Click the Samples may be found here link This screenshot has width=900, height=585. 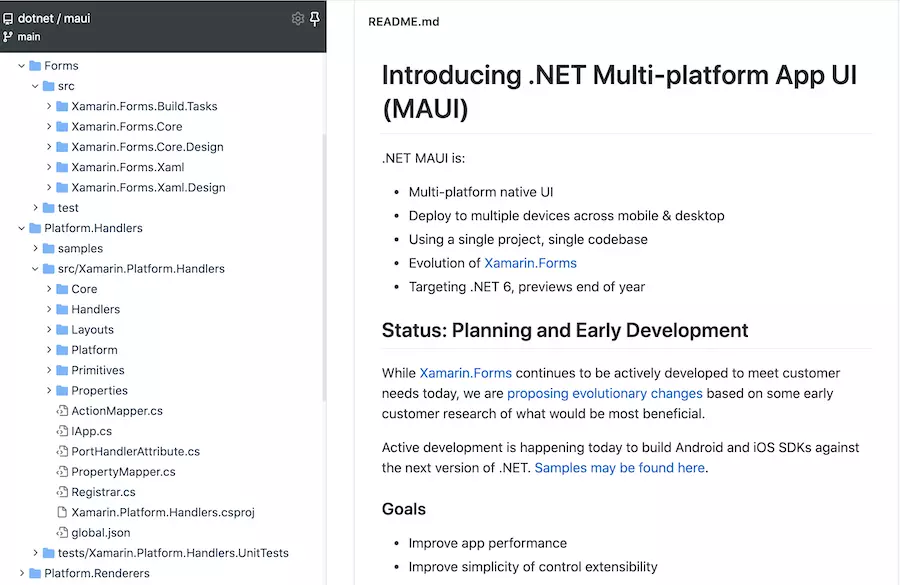620,467
